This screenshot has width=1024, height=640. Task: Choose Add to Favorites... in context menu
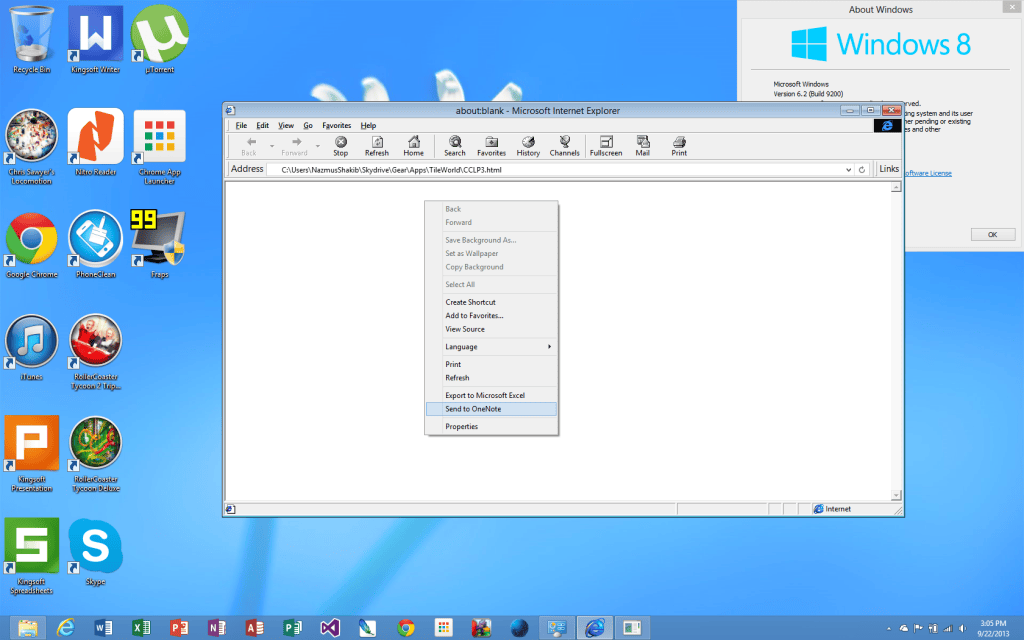[x=491, y=315]
